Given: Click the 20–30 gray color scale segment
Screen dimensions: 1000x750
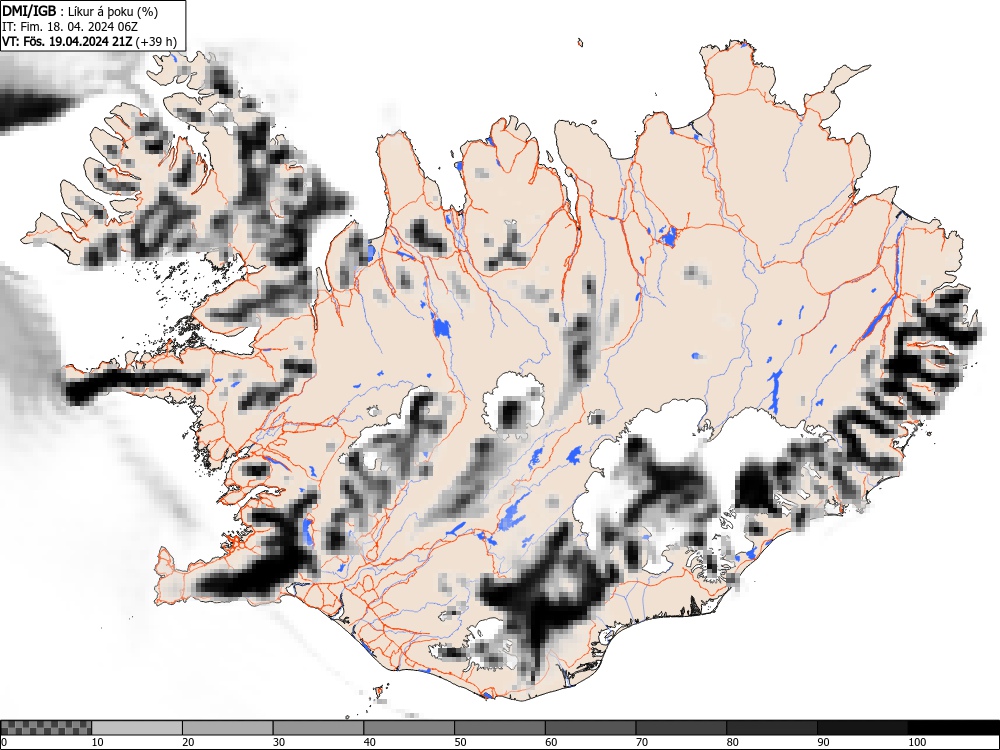Looking at the screenshot, I should pos(228,728).
